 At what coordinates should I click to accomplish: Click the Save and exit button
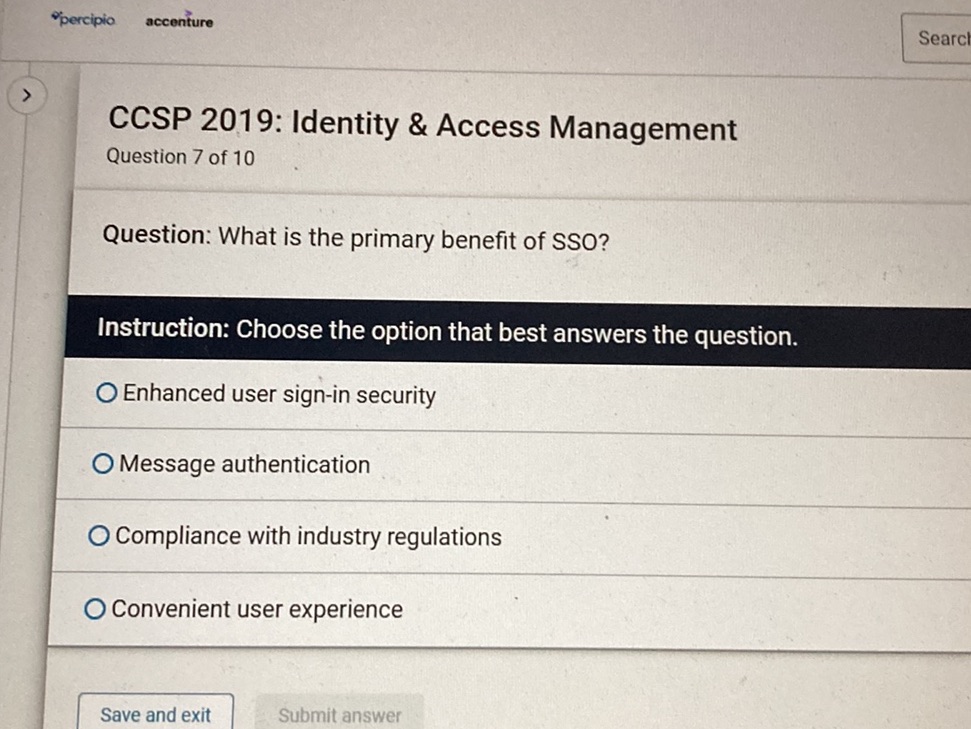click(x=155, y=712)
